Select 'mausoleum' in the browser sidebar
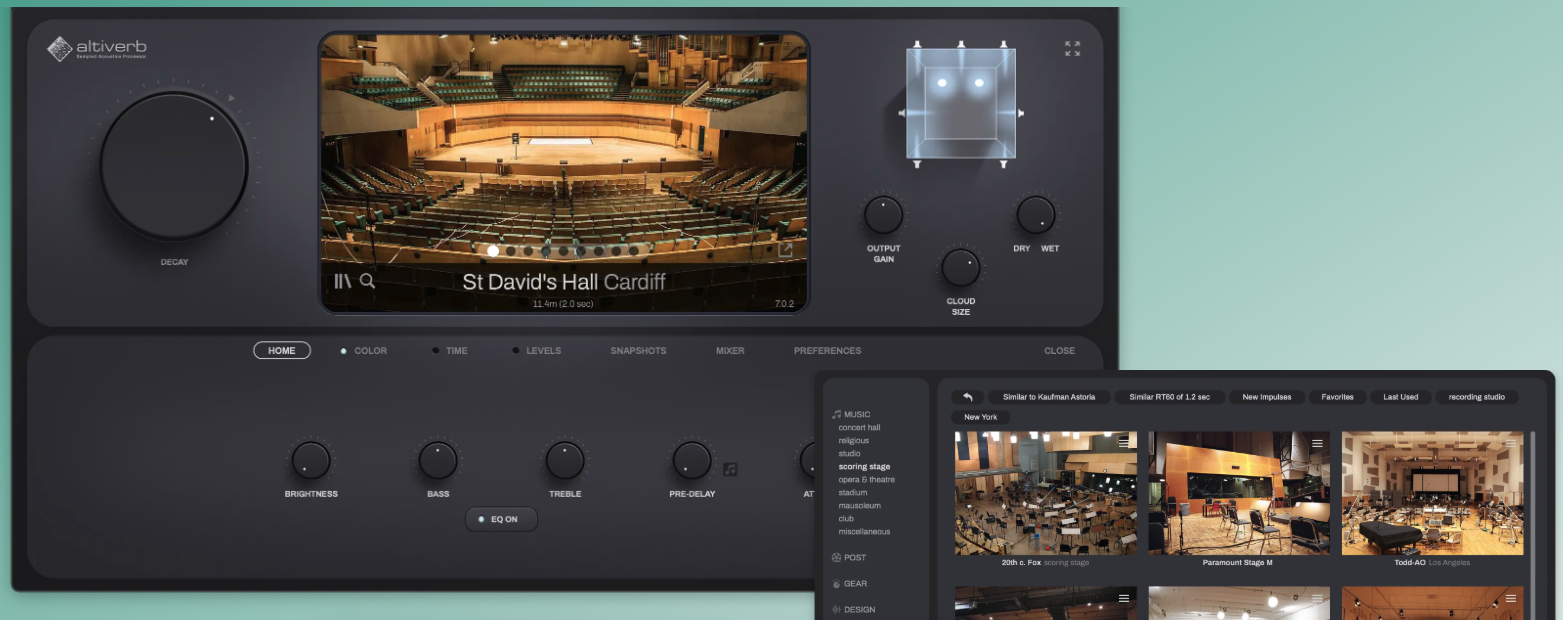 [x=860, y=506]
